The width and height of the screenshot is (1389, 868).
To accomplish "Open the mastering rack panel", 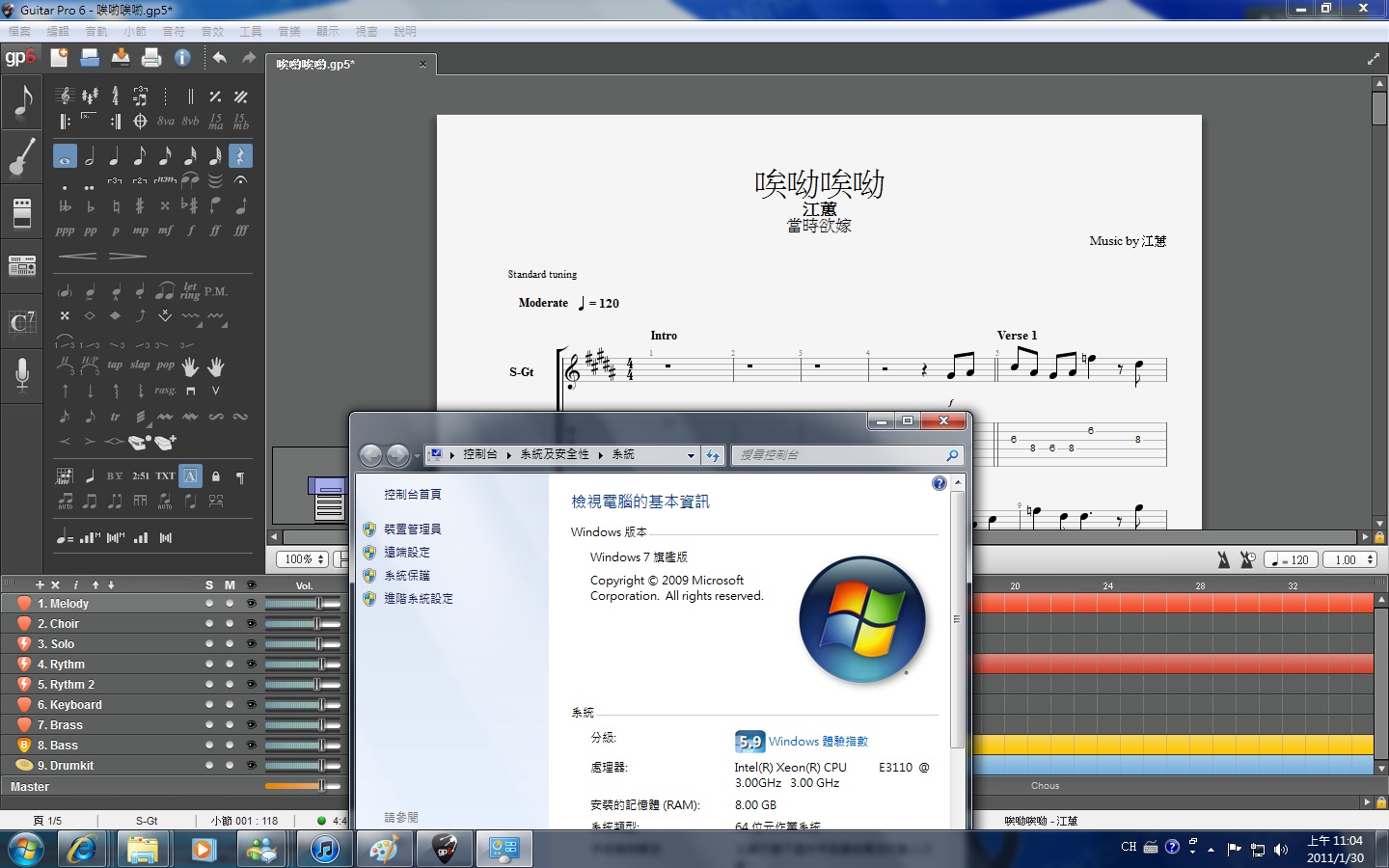I will (22, 265).
